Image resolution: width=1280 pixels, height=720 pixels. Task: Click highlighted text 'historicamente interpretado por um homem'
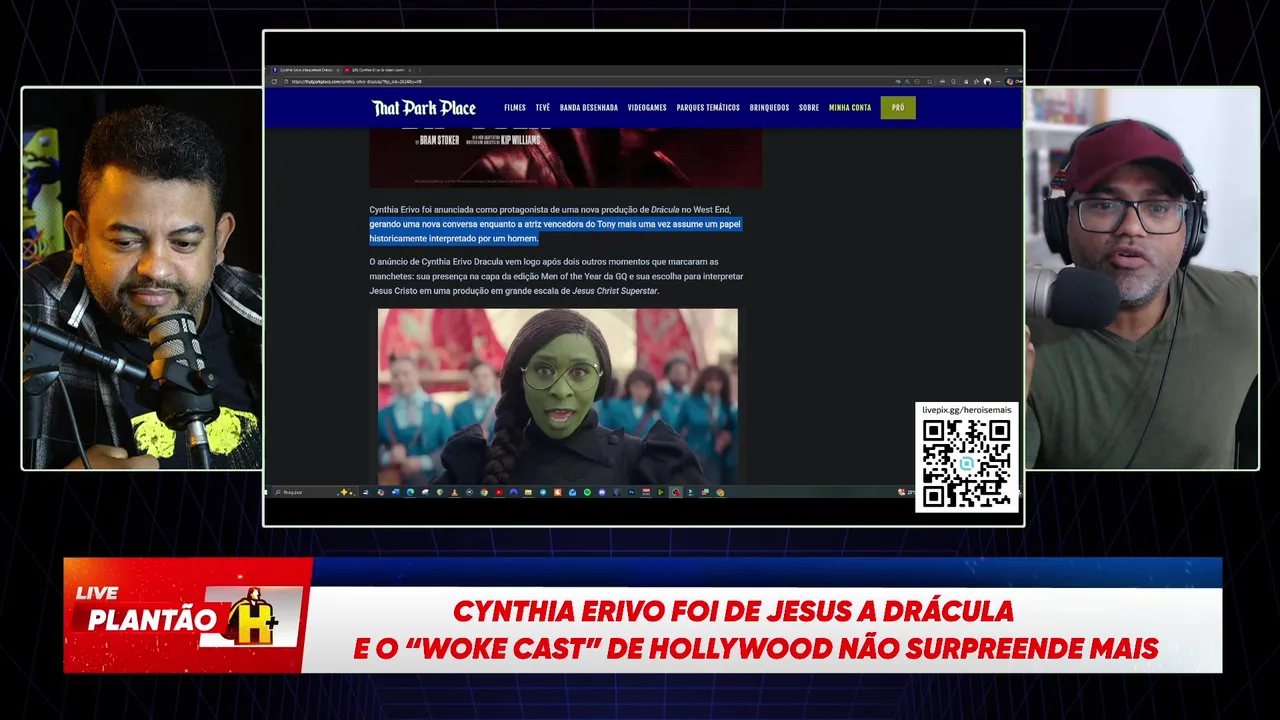tap(454, 238)
